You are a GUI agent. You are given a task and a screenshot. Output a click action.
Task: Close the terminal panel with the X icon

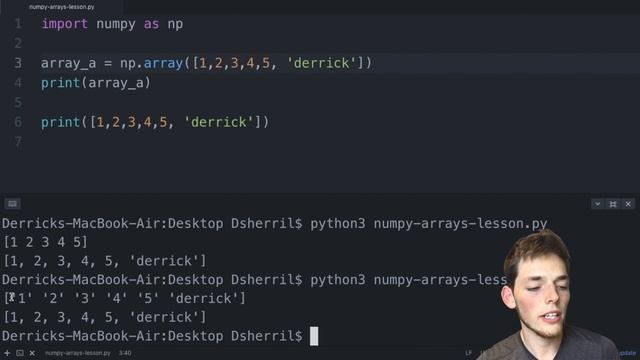[x=628, y=204]
